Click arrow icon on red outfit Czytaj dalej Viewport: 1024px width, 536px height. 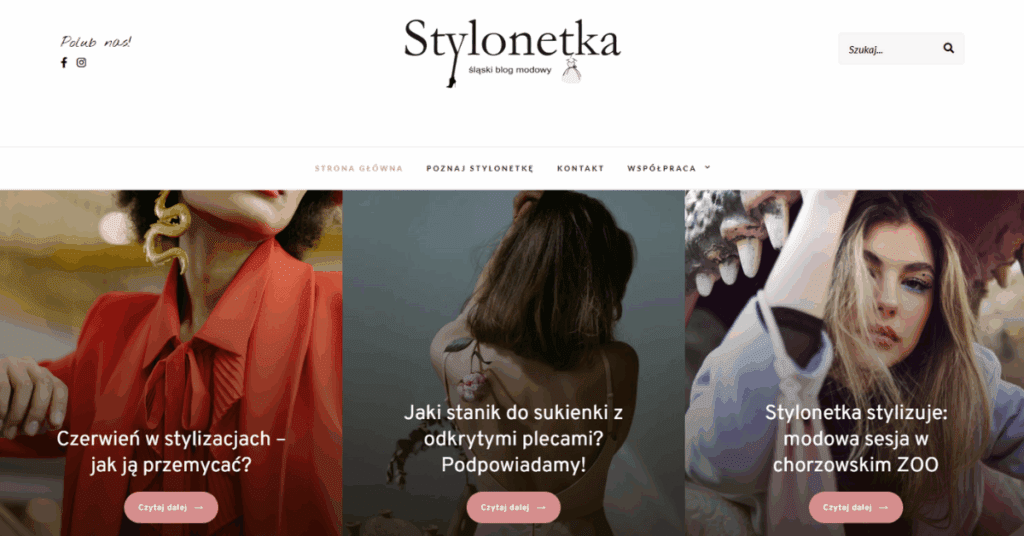coord(199,508)
